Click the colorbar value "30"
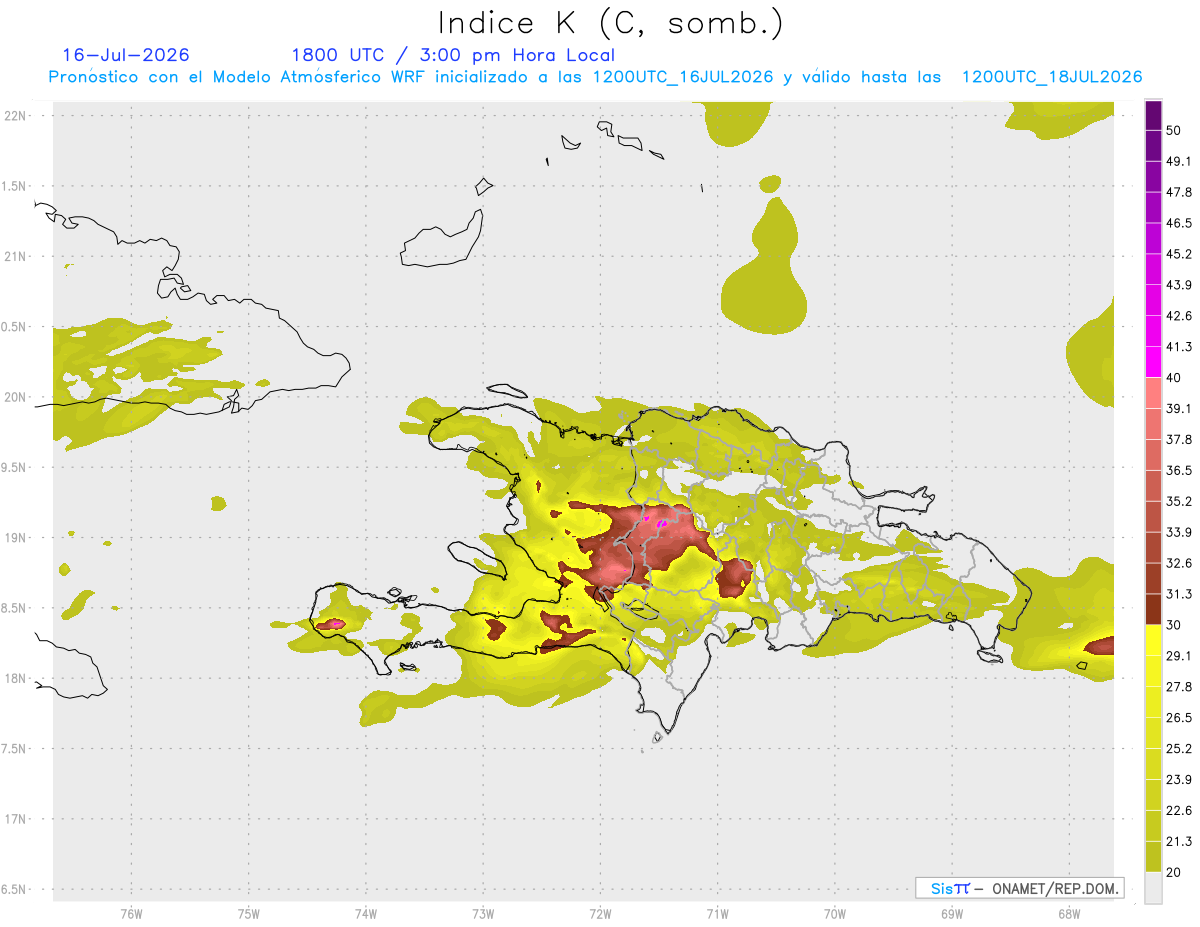 point(1174,625)
